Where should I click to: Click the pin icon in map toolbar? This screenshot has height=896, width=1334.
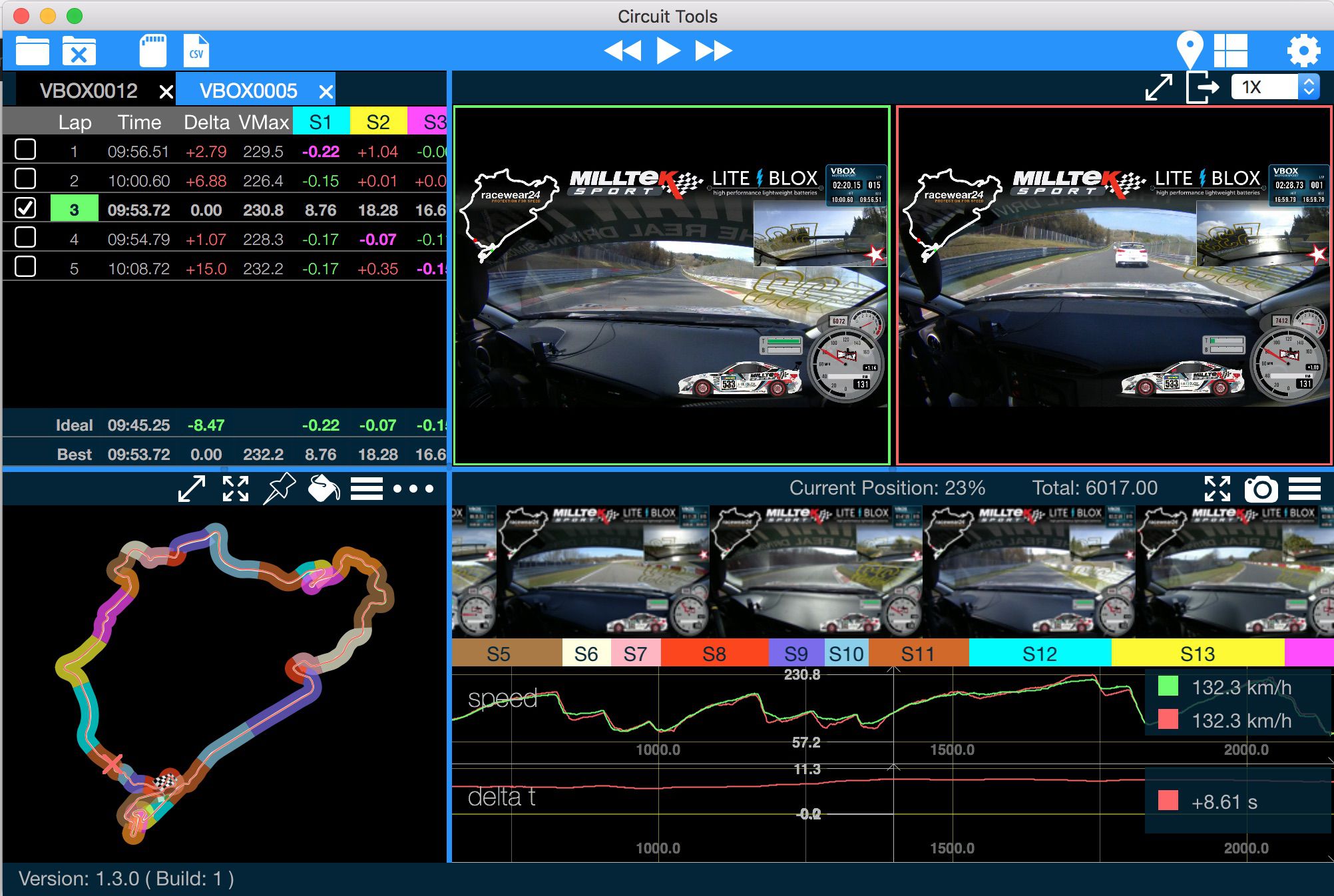[x=280, y=489]
